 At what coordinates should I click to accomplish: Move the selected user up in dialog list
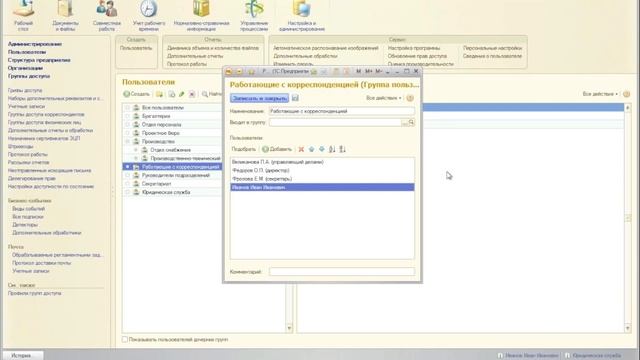311,149
